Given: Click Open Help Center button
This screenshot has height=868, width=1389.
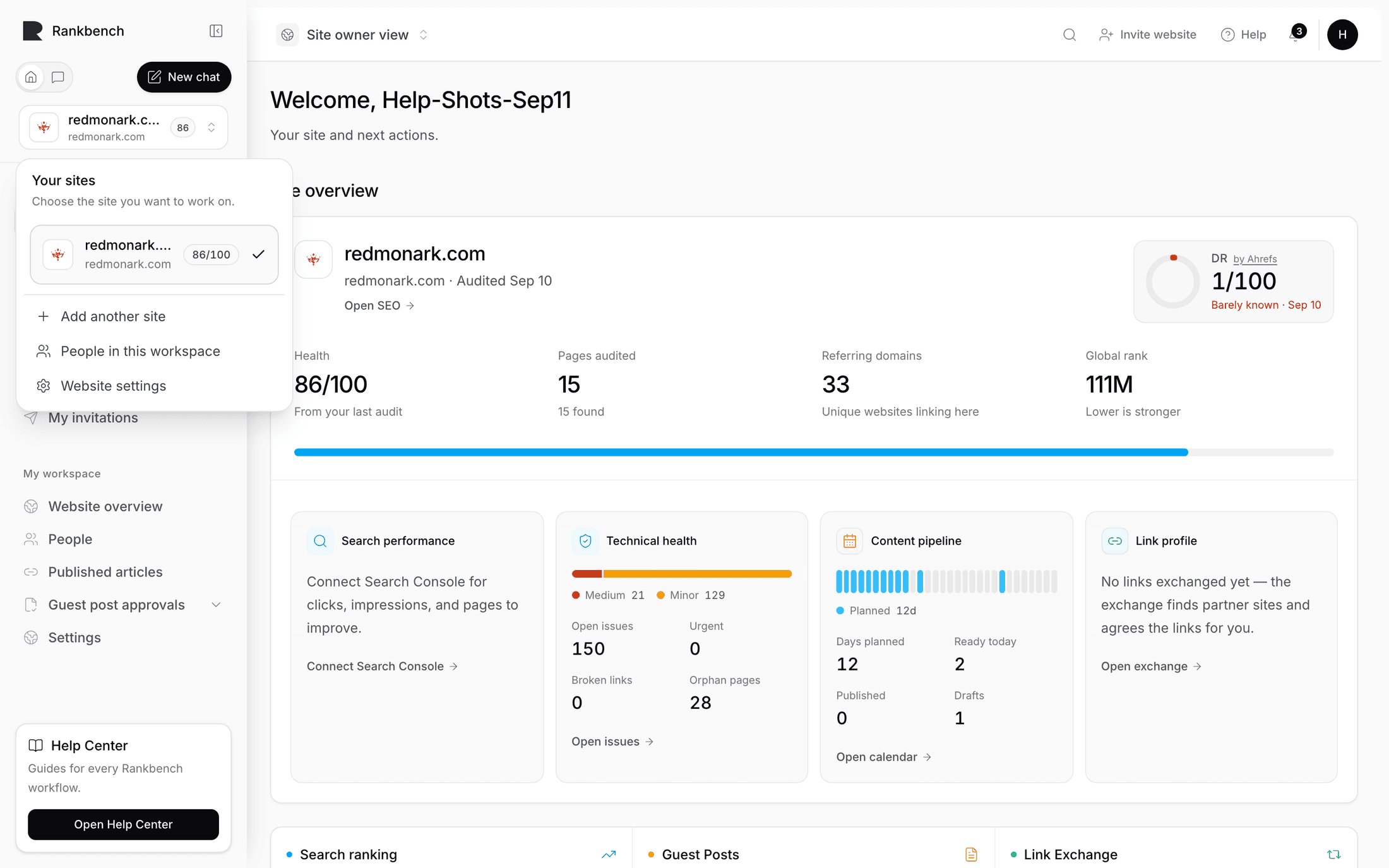Looking at the screenshot, I should (x=123, y=824).
